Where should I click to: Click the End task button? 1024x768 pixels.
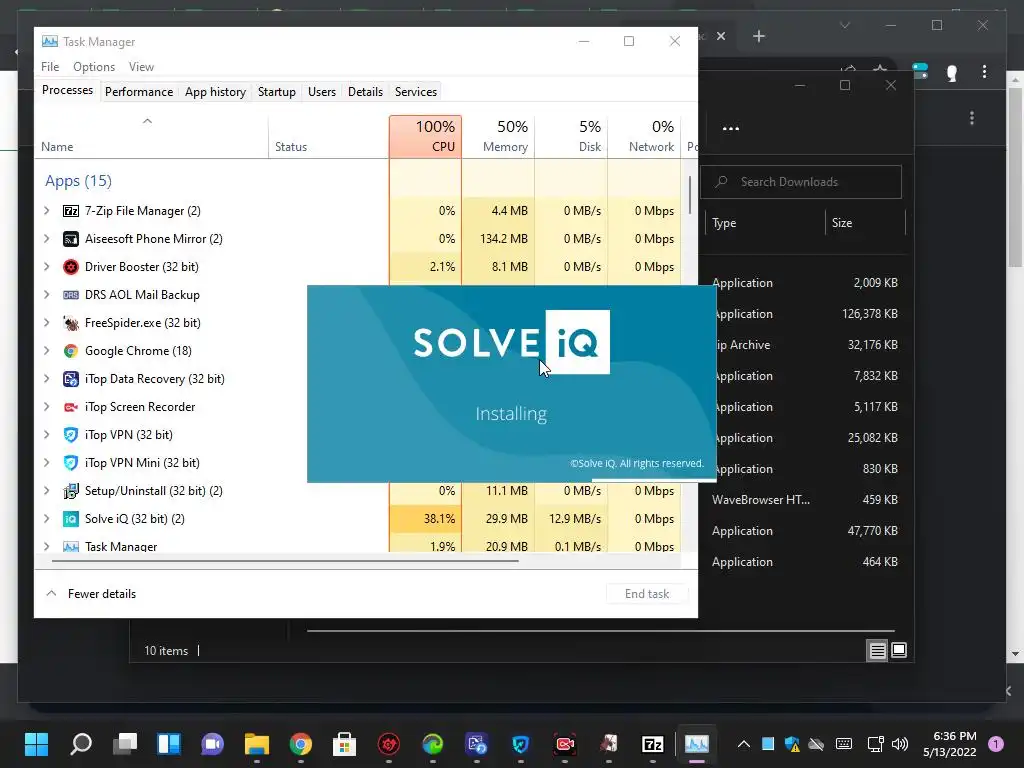coord(647,594)
